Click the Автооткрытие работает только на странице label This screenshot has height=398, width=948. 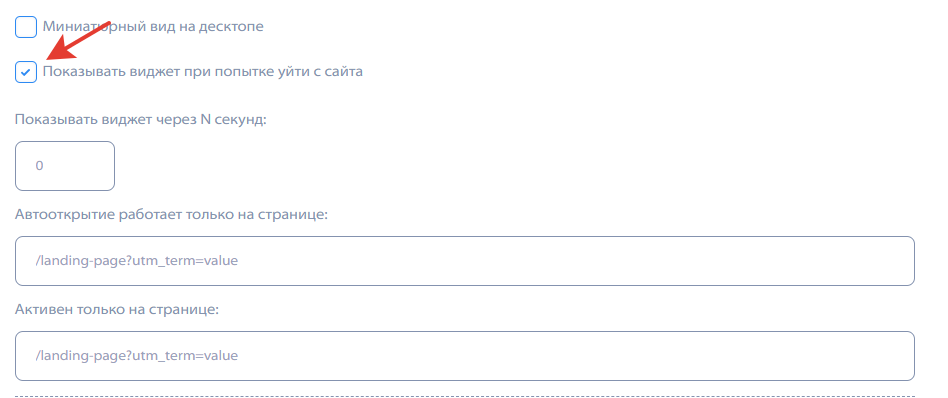(171, 215)
